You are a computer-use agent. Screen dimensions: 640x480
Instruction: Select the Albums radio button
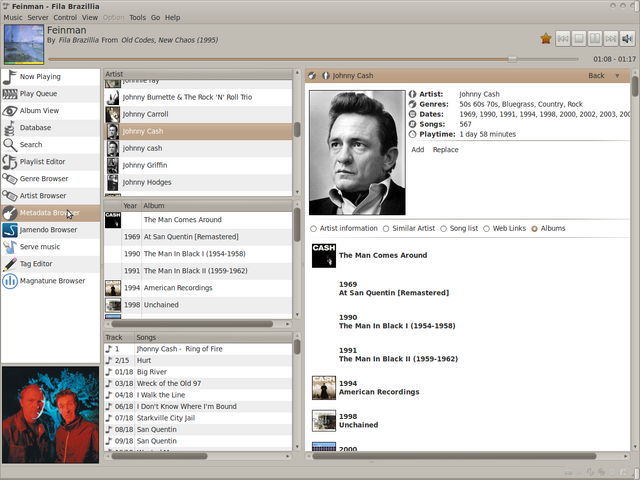pos(534,229)
